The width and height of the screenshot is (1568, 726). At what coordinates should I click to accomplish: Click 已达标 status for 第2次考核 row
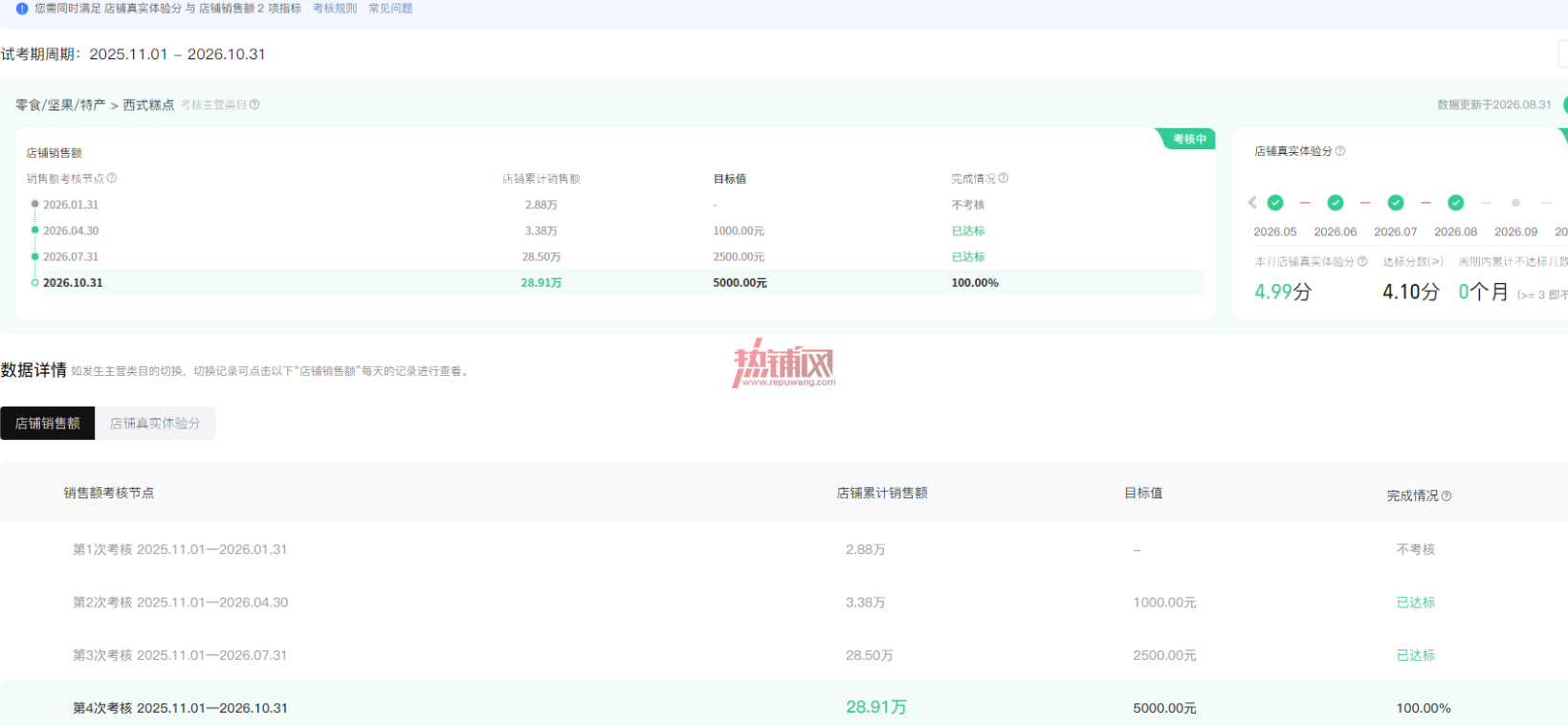(1416, 603)
